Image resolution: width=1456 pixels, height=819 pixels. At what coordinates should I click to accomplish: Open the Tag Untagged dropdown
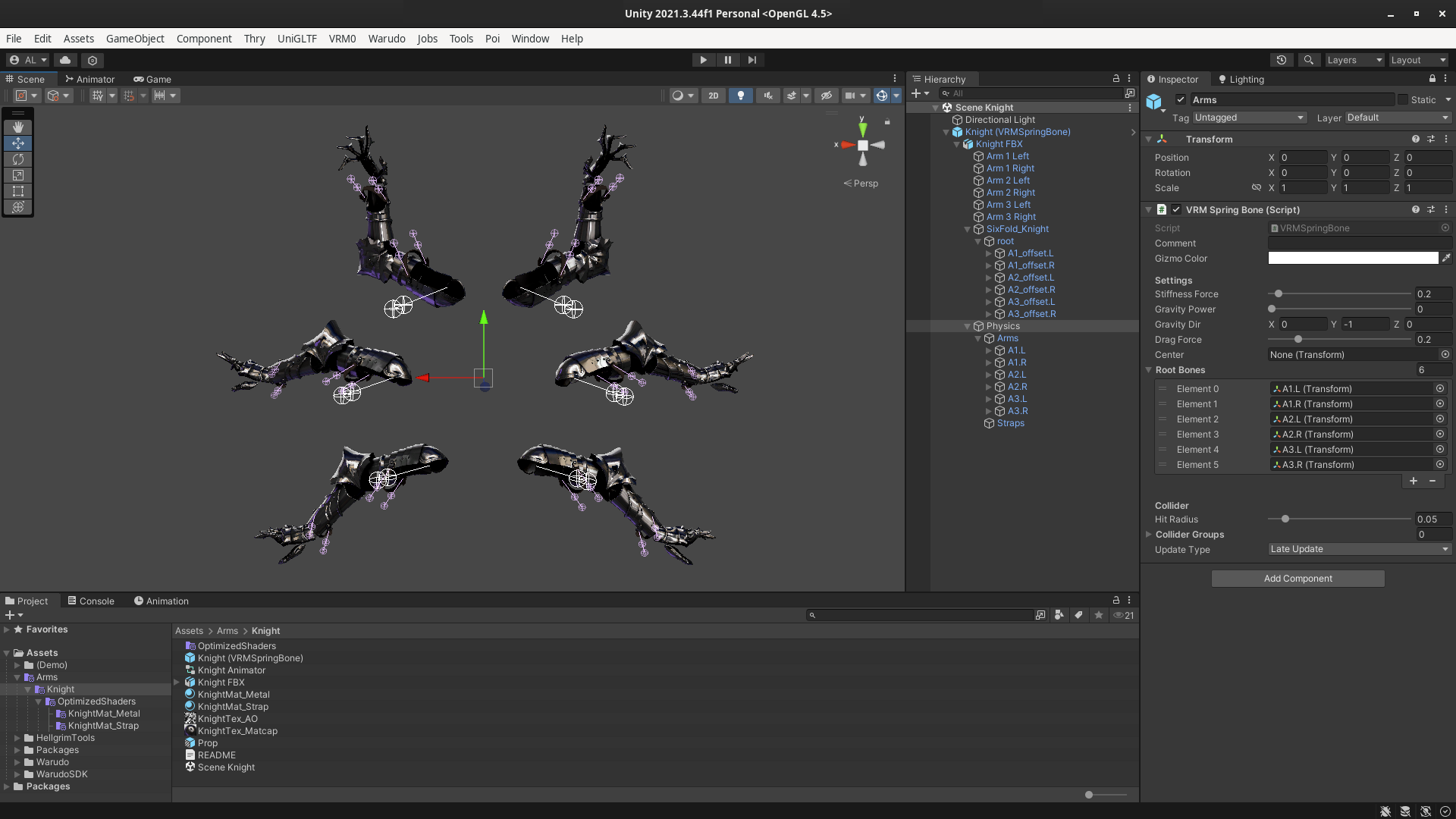pos(1249,118)
